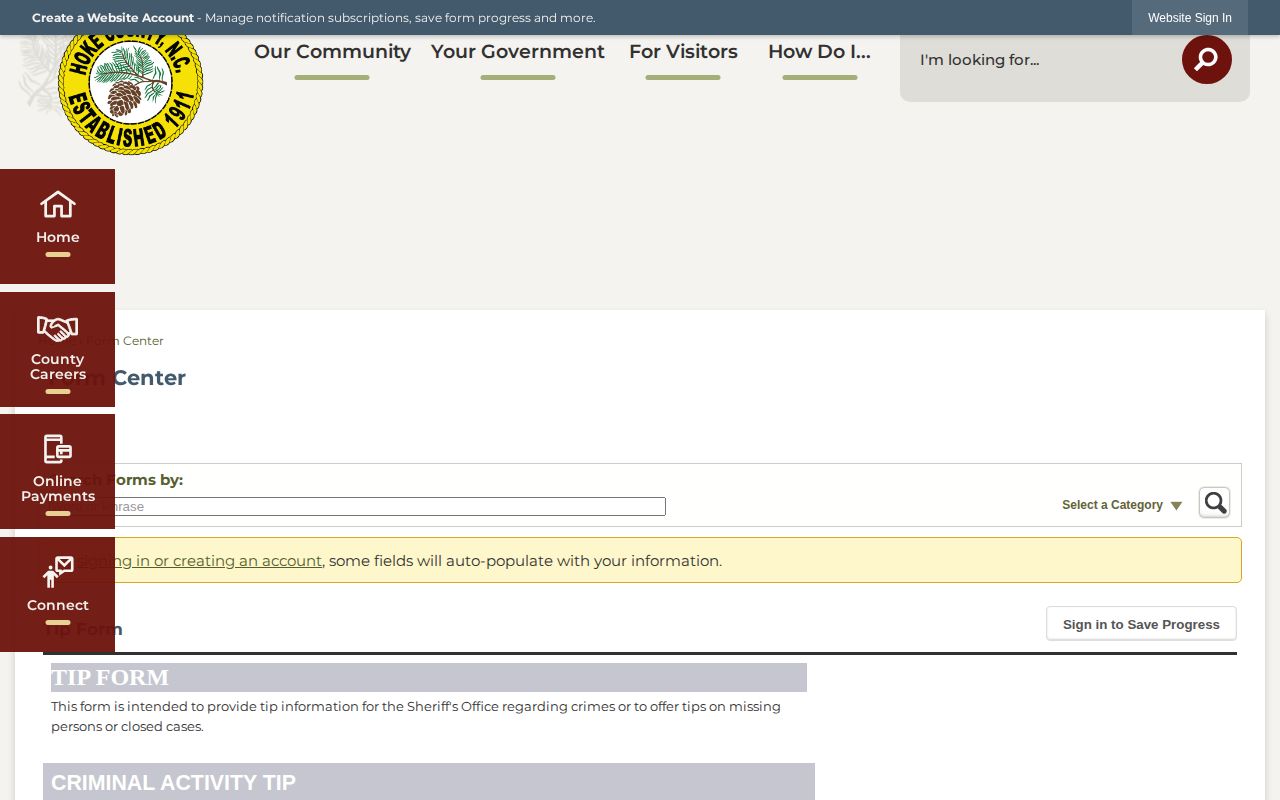Click Create a Website Account link
This screenshot has height=800, width=1280.
(113, 18)
